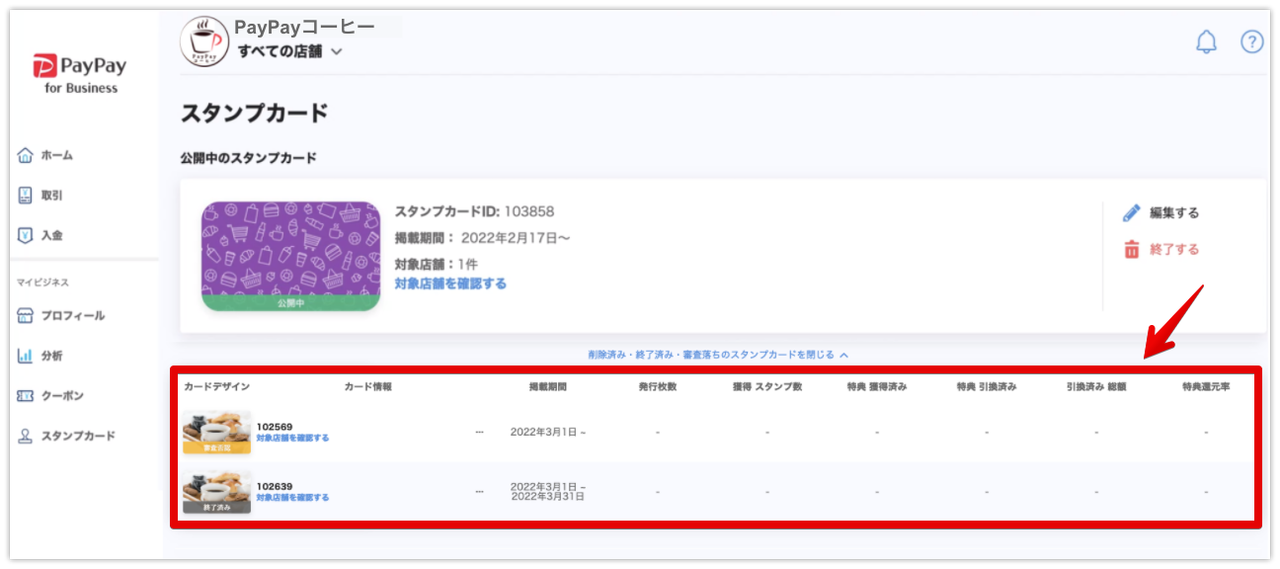Open 分析 in the sidebar

pyautogui.click(x=52, y=356)
